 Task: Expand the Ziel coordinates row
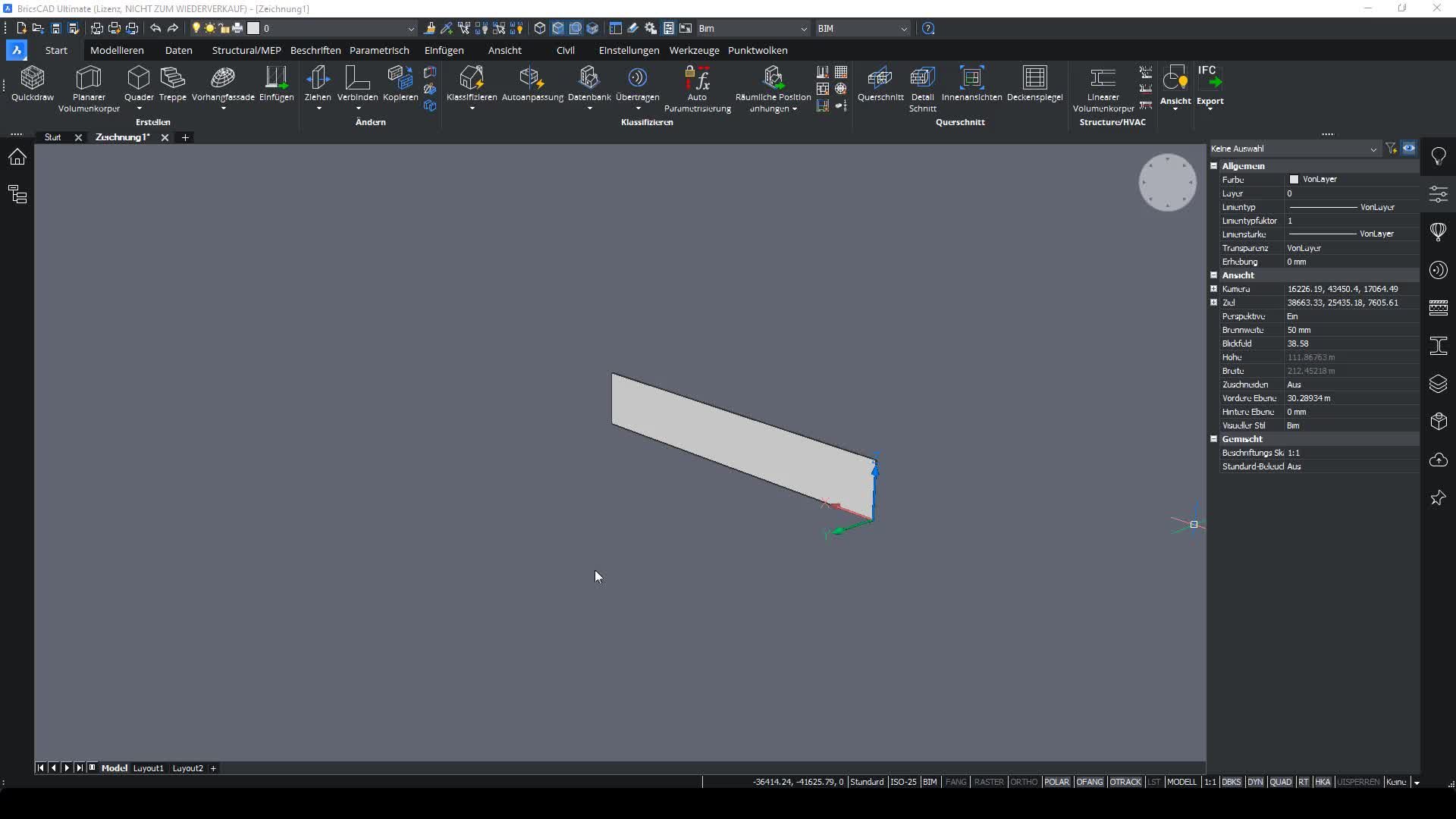click(1213, 302)
